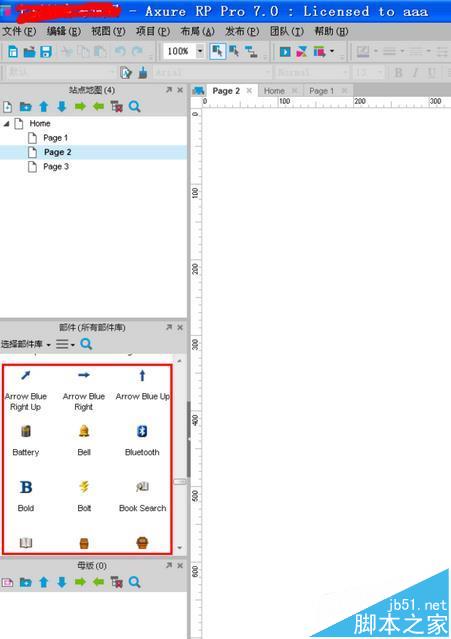This screenshot has height=639, width=451.
Task: Open the generate HTML dropdown arrow
Action: point(332,51)
